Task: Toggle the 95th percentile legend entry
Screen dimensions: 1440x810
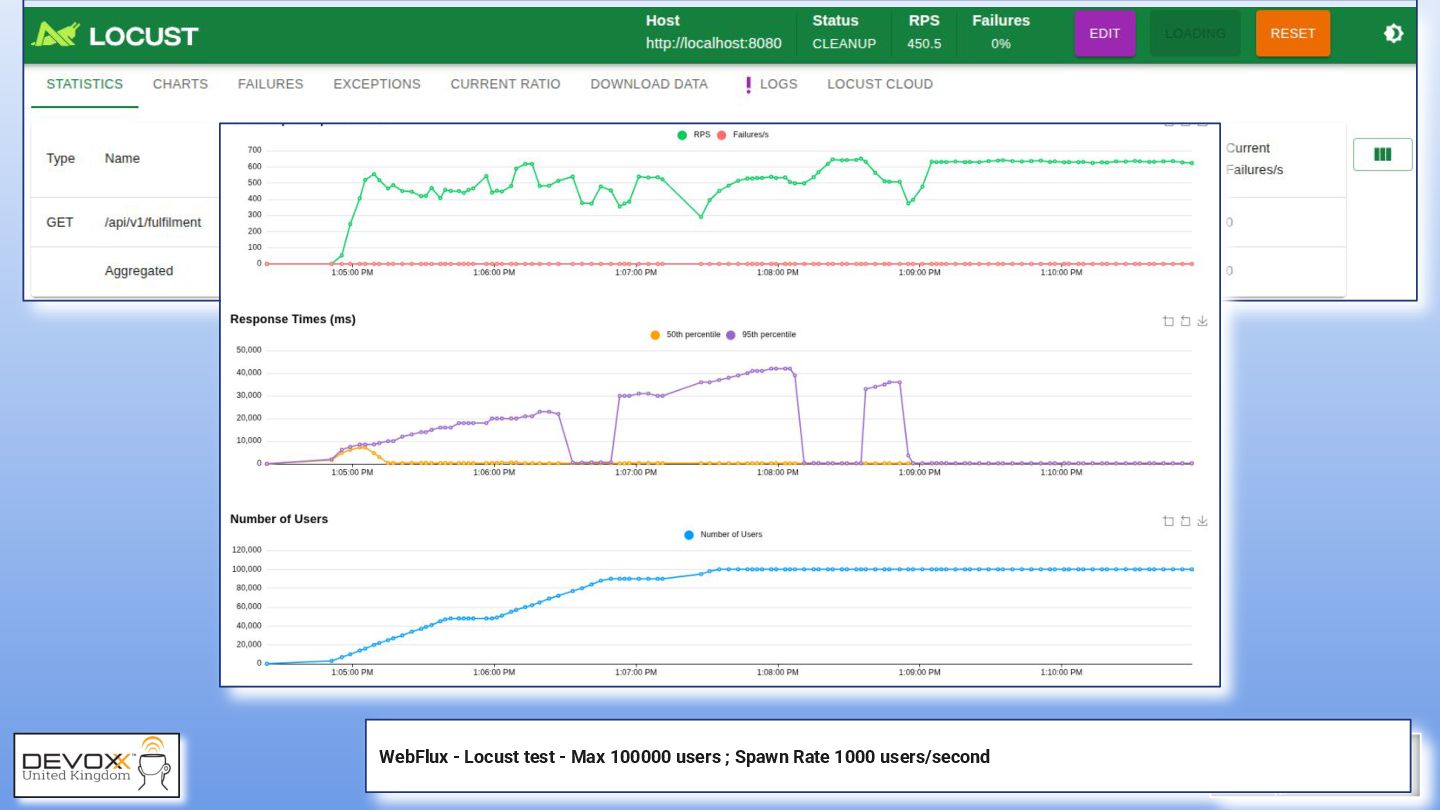Action: point(761,335)
